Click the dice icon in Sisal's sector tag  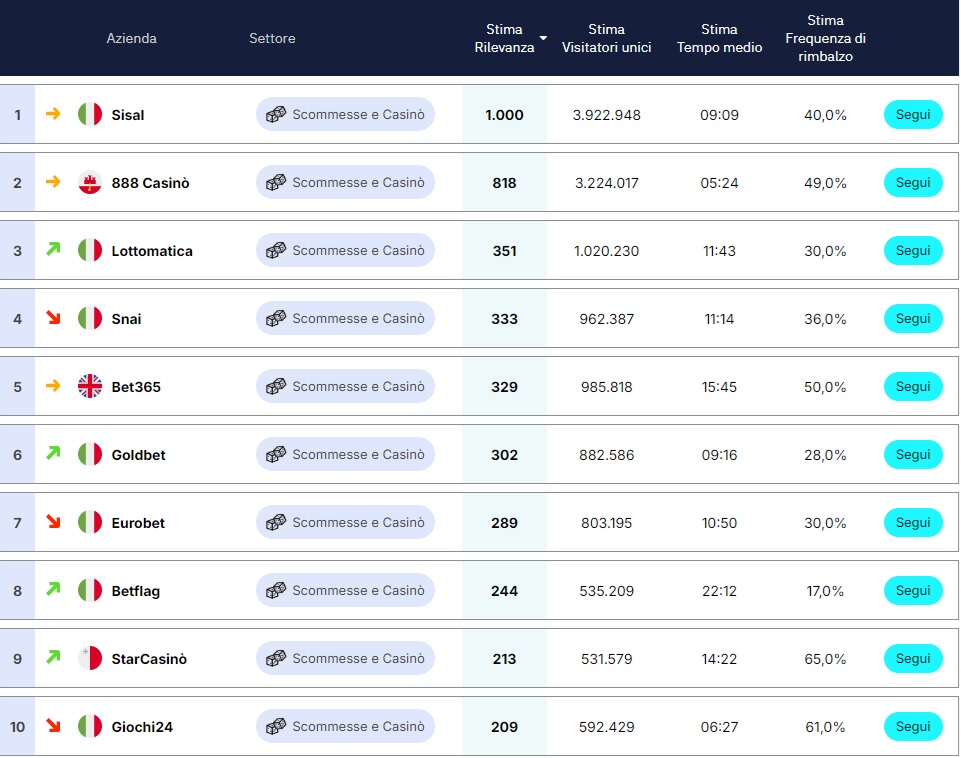tap(276, 115)
